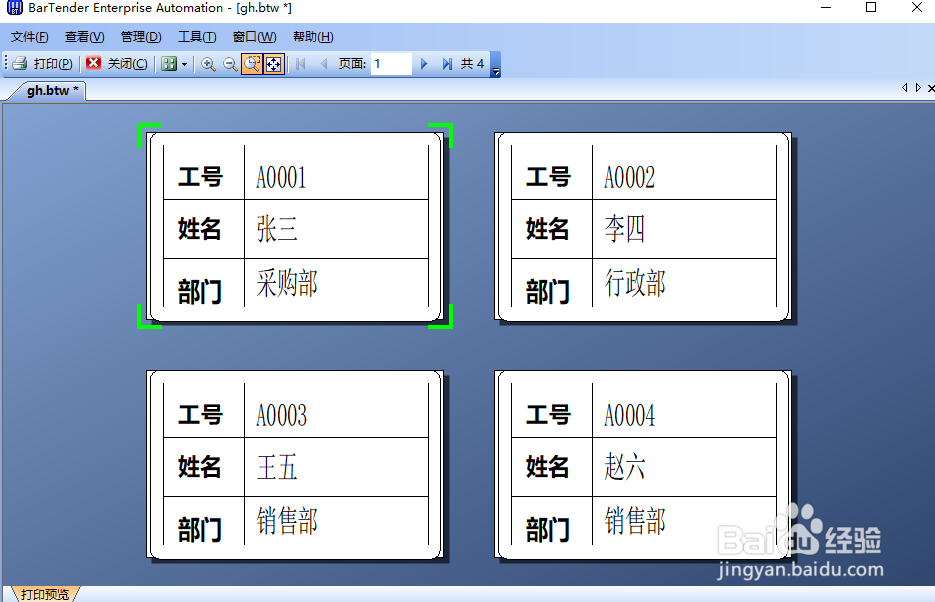Toggle the fit-to-window arrows icon
Screen dimensions: 935x602
(274, 64)
